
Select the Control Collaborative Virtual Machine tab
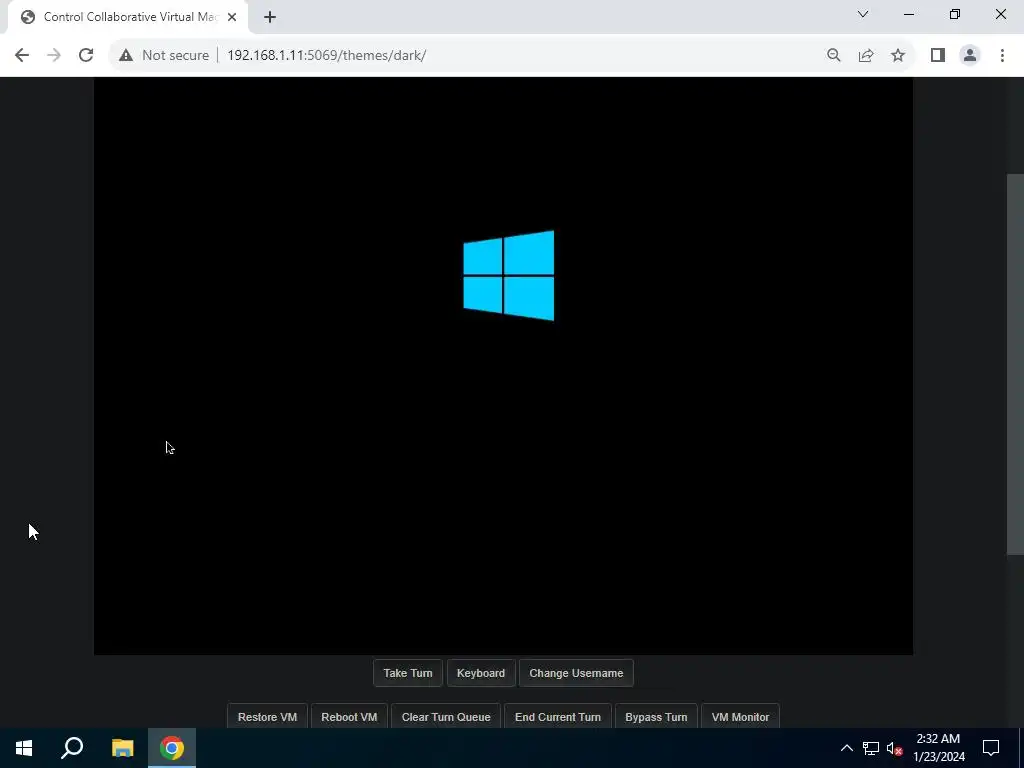click(x=127, y=17)
